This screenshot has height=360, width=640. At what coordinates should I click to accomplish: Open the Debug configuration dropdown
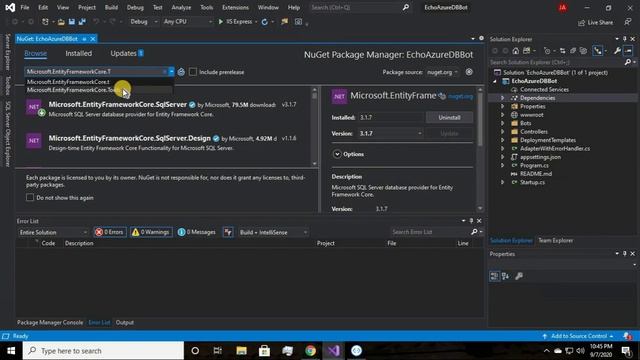[144, 22]
